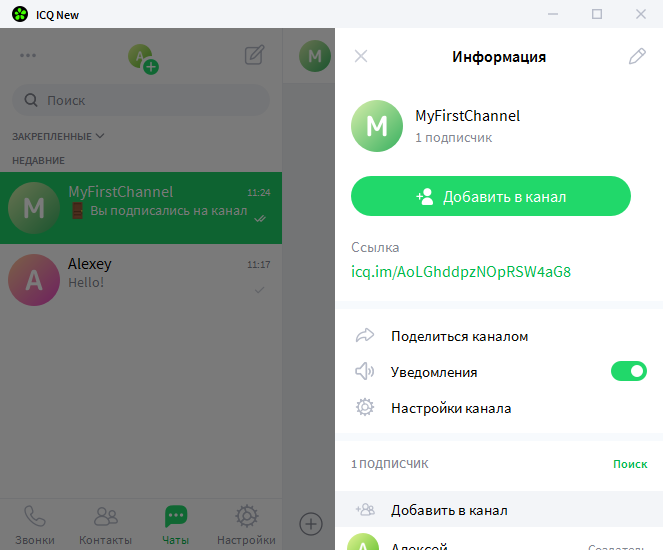This screenshot has width=663, height=550.
Task: Switch to the Настройки tab
Action: click(247, 525)
